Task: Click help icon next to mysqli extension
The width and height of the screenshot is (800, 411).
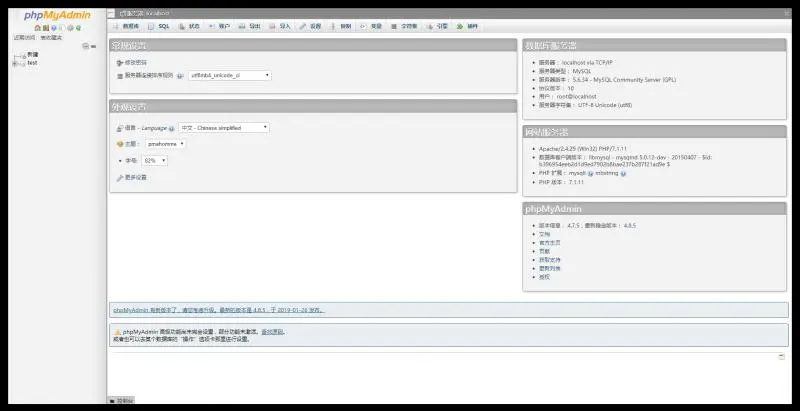Action: (590, 173)
